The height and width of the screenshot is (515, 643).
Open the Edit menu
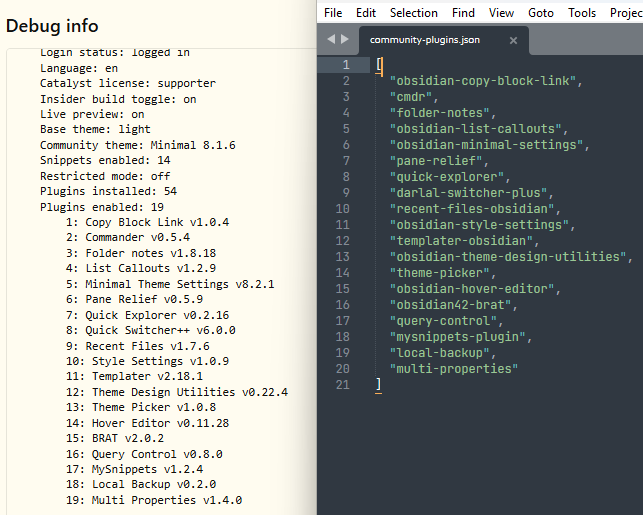pyautogui.click(x=366, y=13)
